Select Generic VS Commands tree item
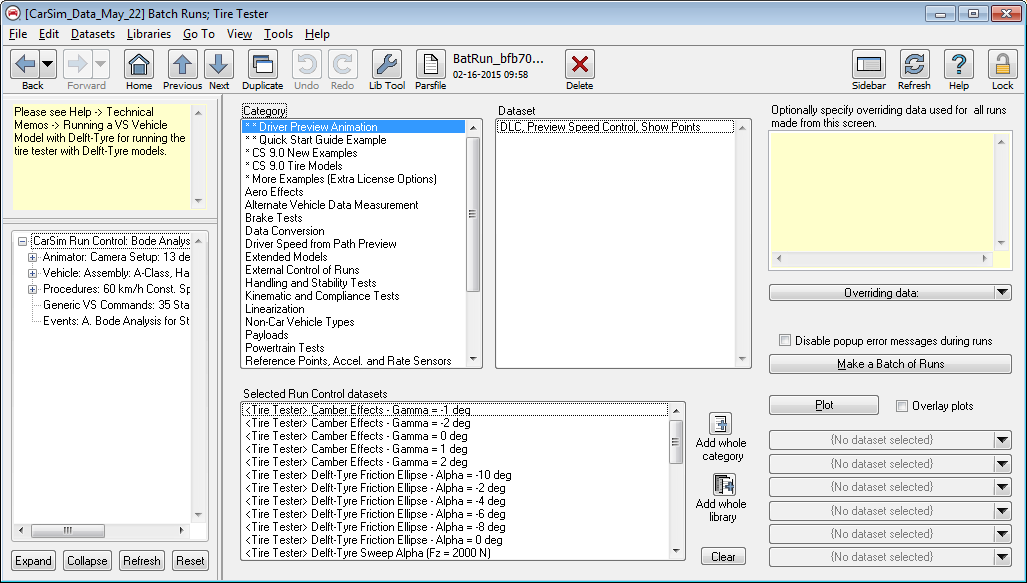 [x=116, y=305]
